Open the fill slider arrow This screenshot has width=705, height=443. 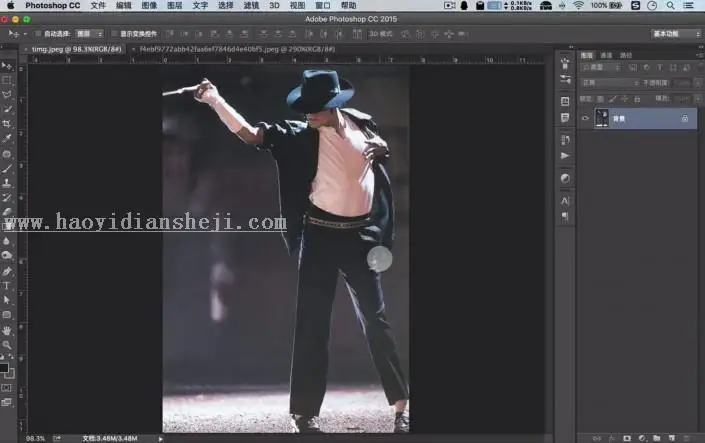pos(698,98)
